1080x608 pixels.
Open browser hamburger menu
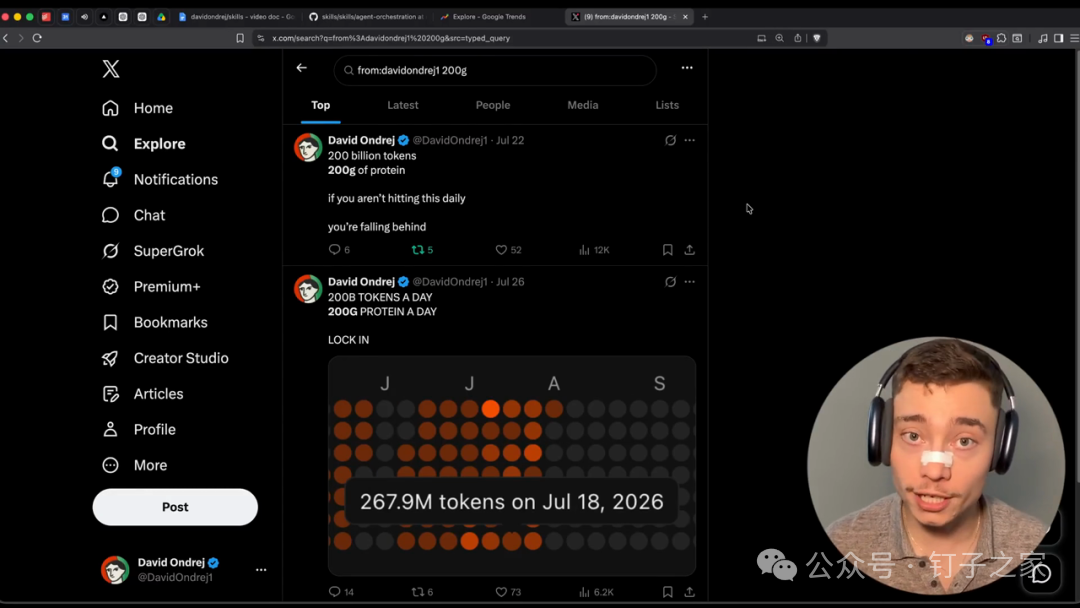(1074, 38)
